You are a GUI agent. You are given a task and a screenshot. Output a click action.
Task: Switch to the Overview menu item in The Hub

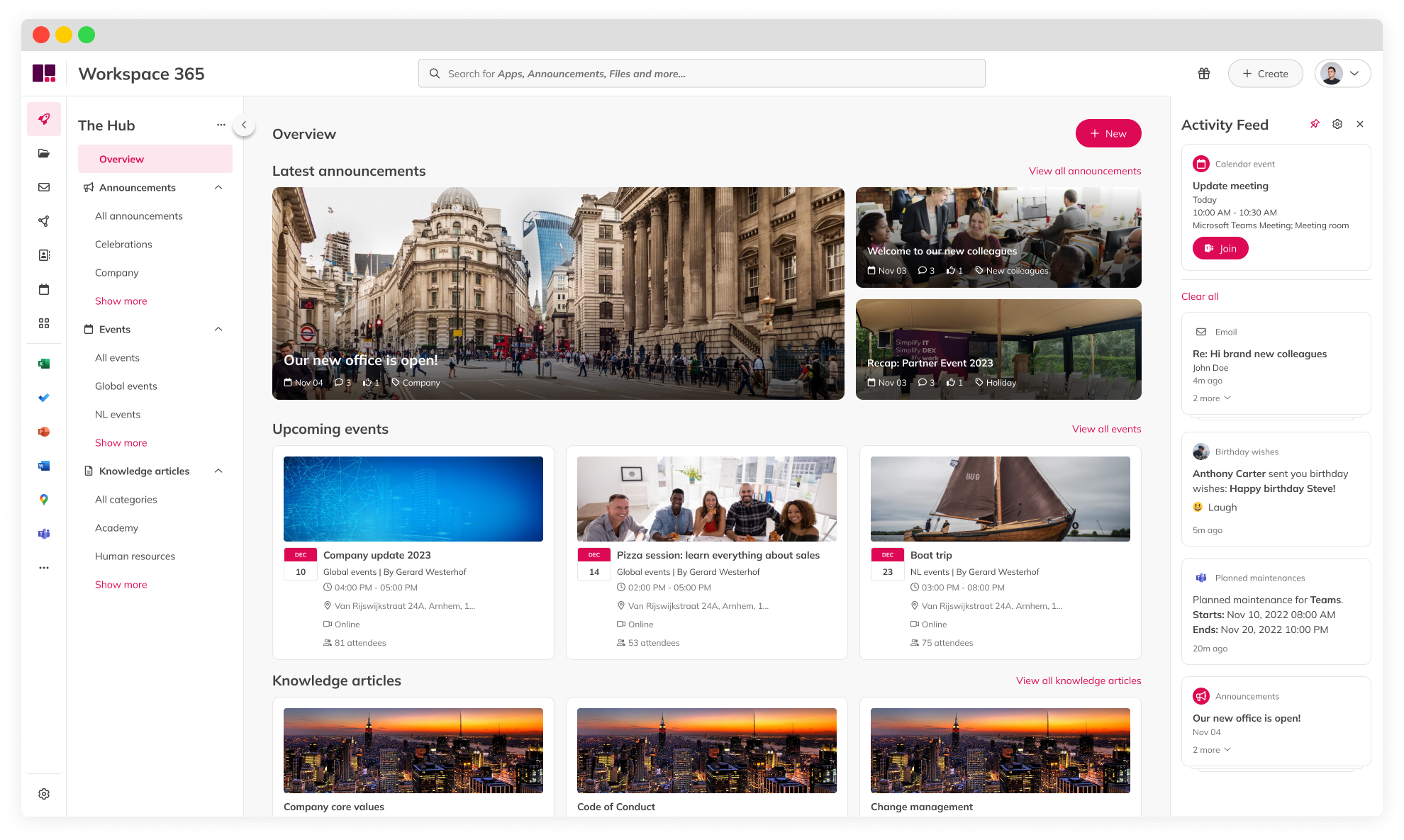click(x=121, y=159)
